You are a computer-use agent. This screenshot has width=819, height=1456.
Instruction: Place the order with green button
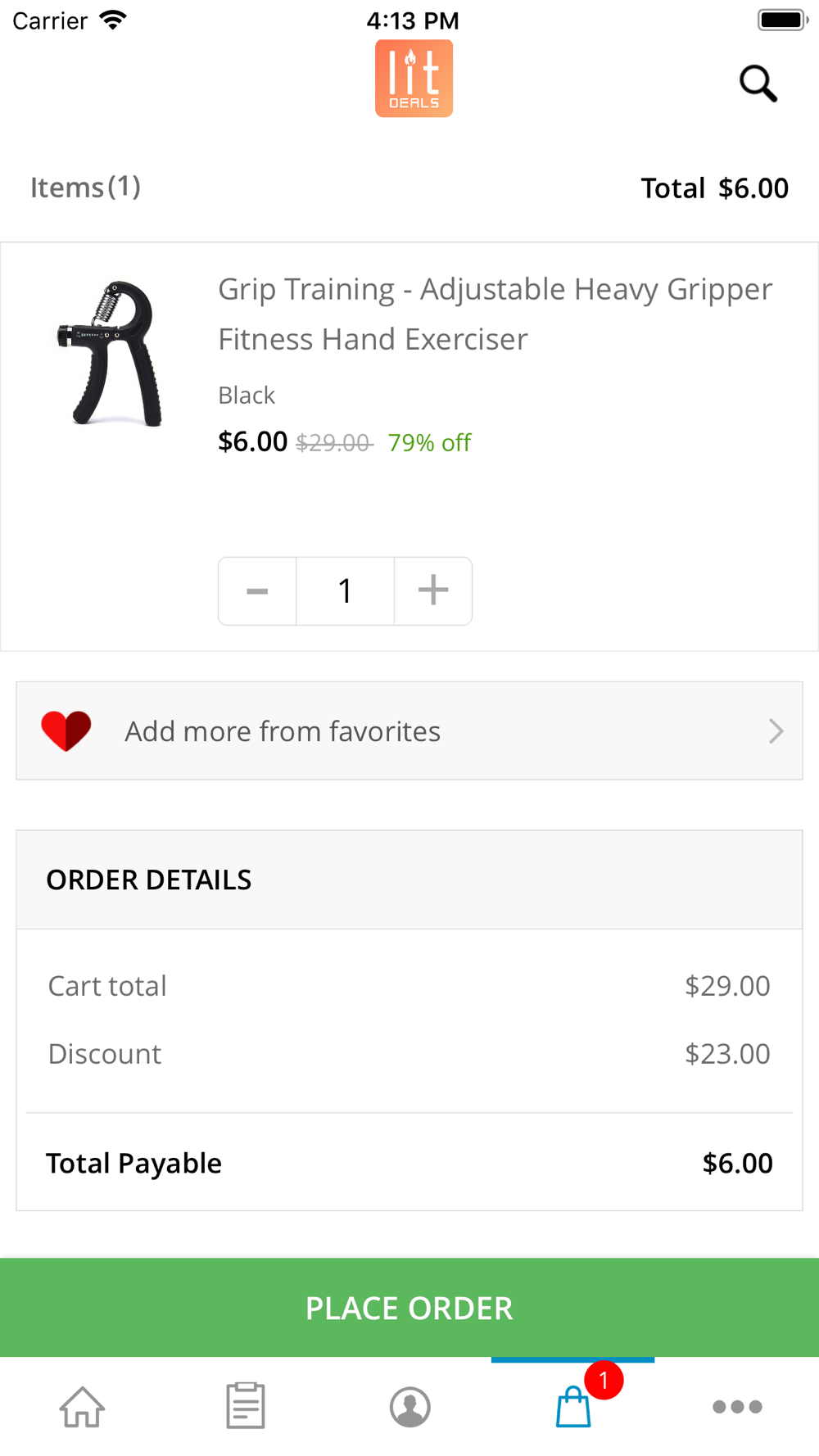(x=409, y=1308)
